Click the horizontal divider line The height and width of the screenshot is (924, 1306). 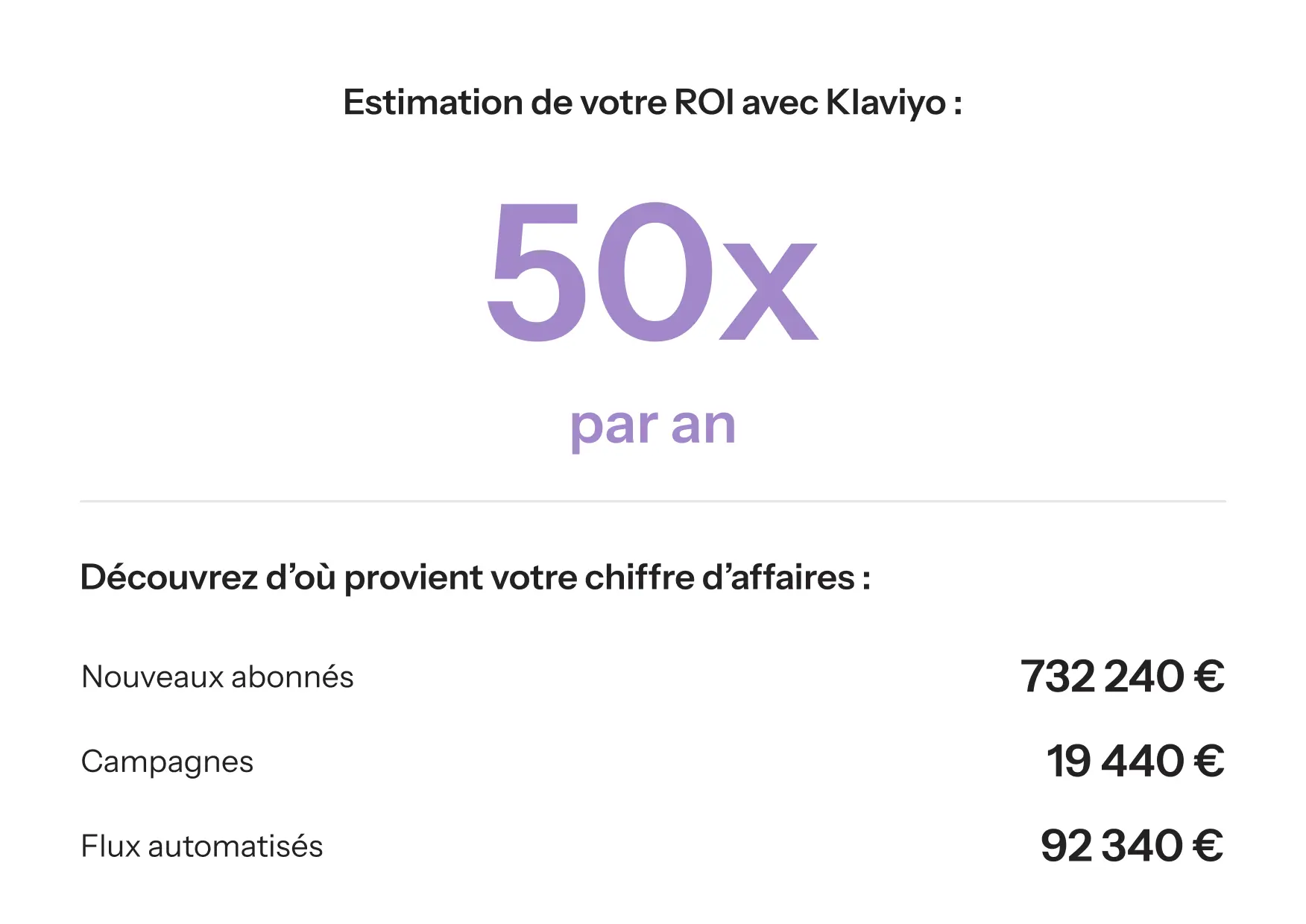pos(653,501)
